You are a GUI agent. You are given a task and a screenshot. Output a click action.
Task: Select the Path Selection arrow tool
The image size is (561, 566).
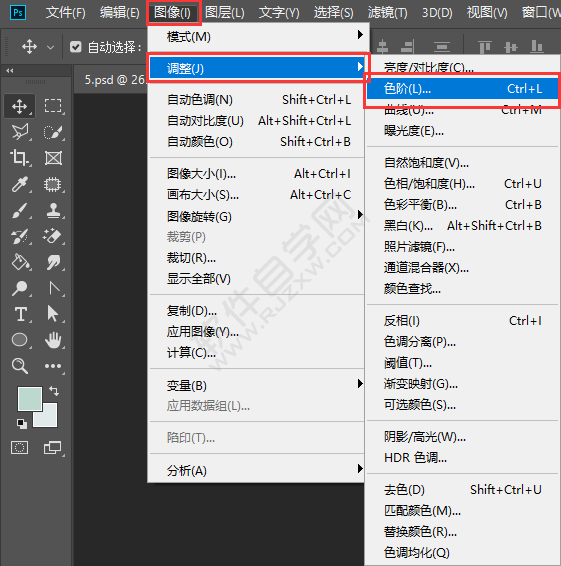[x=53, y=313]
